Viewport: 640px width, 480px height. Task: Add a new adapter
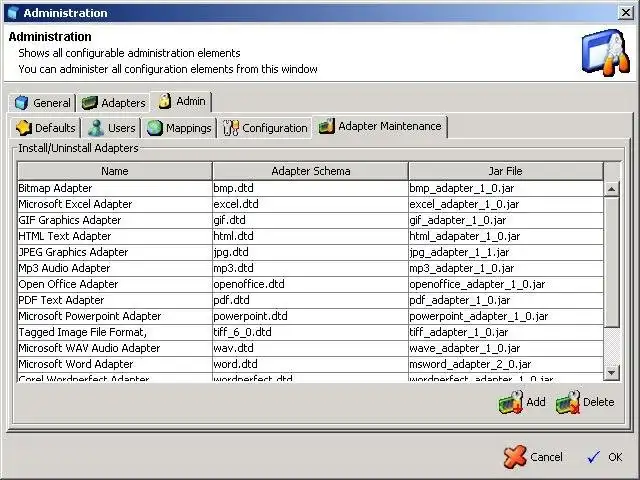[522, 402]
